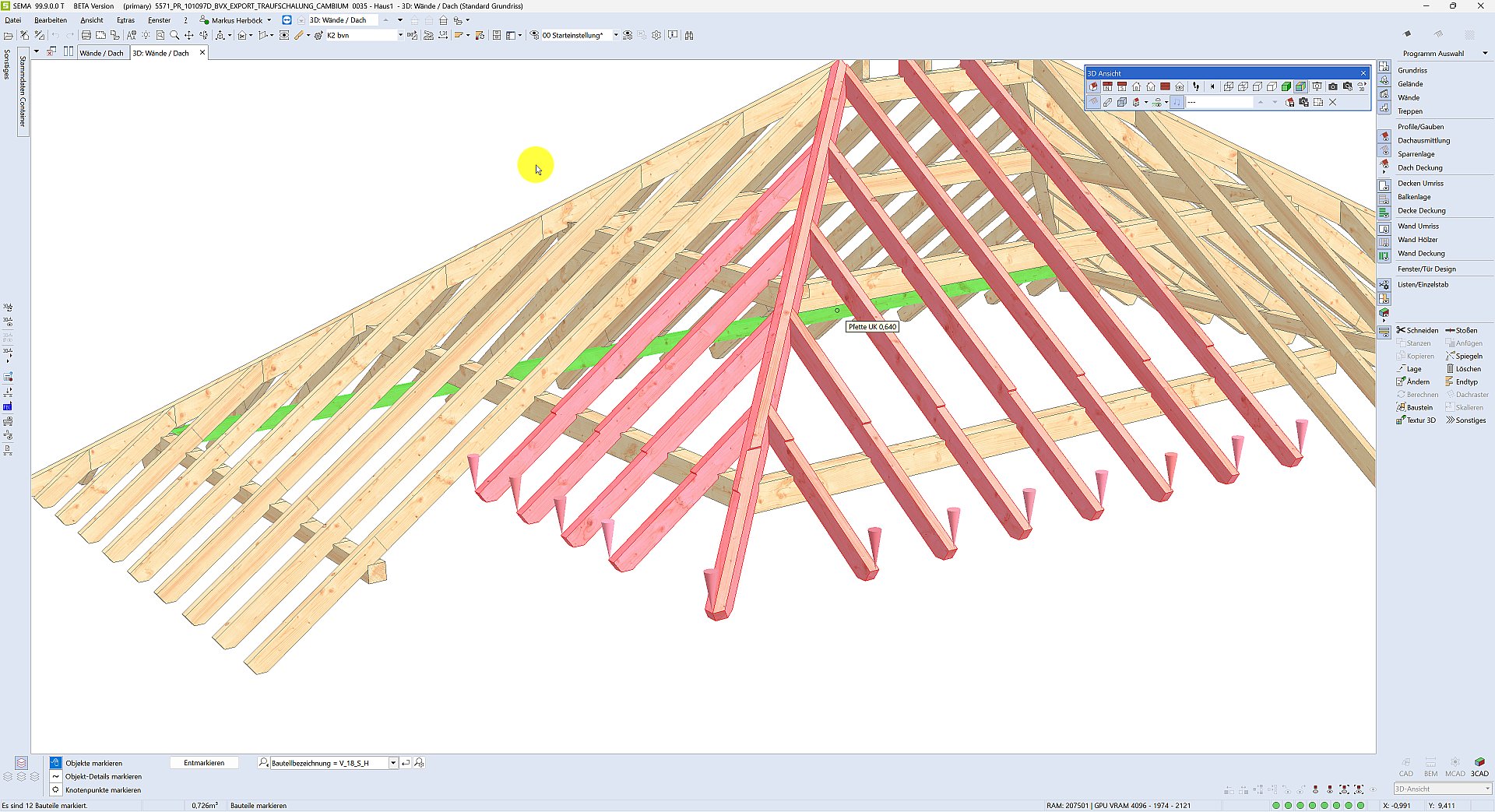Click the camera snapshot icon in 3D Ansicht

(x=1332, y=86)
